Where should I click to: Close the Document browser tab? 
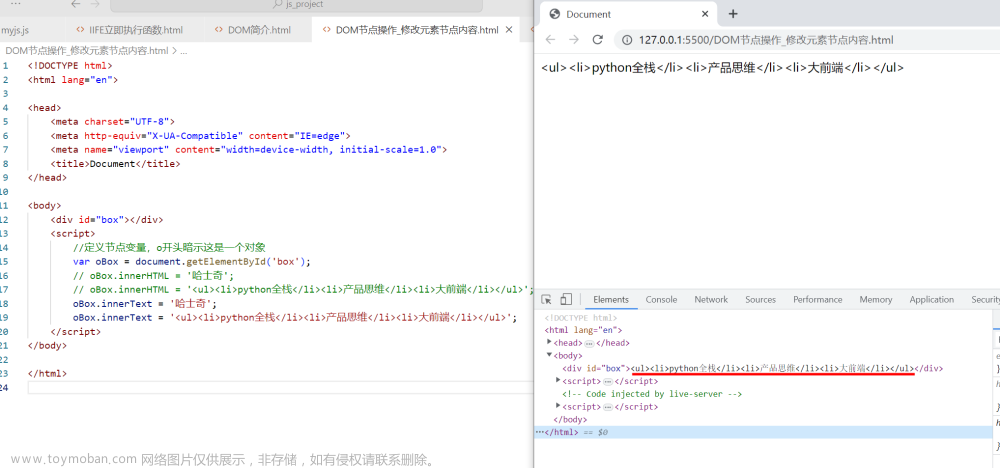pos(705,14)
